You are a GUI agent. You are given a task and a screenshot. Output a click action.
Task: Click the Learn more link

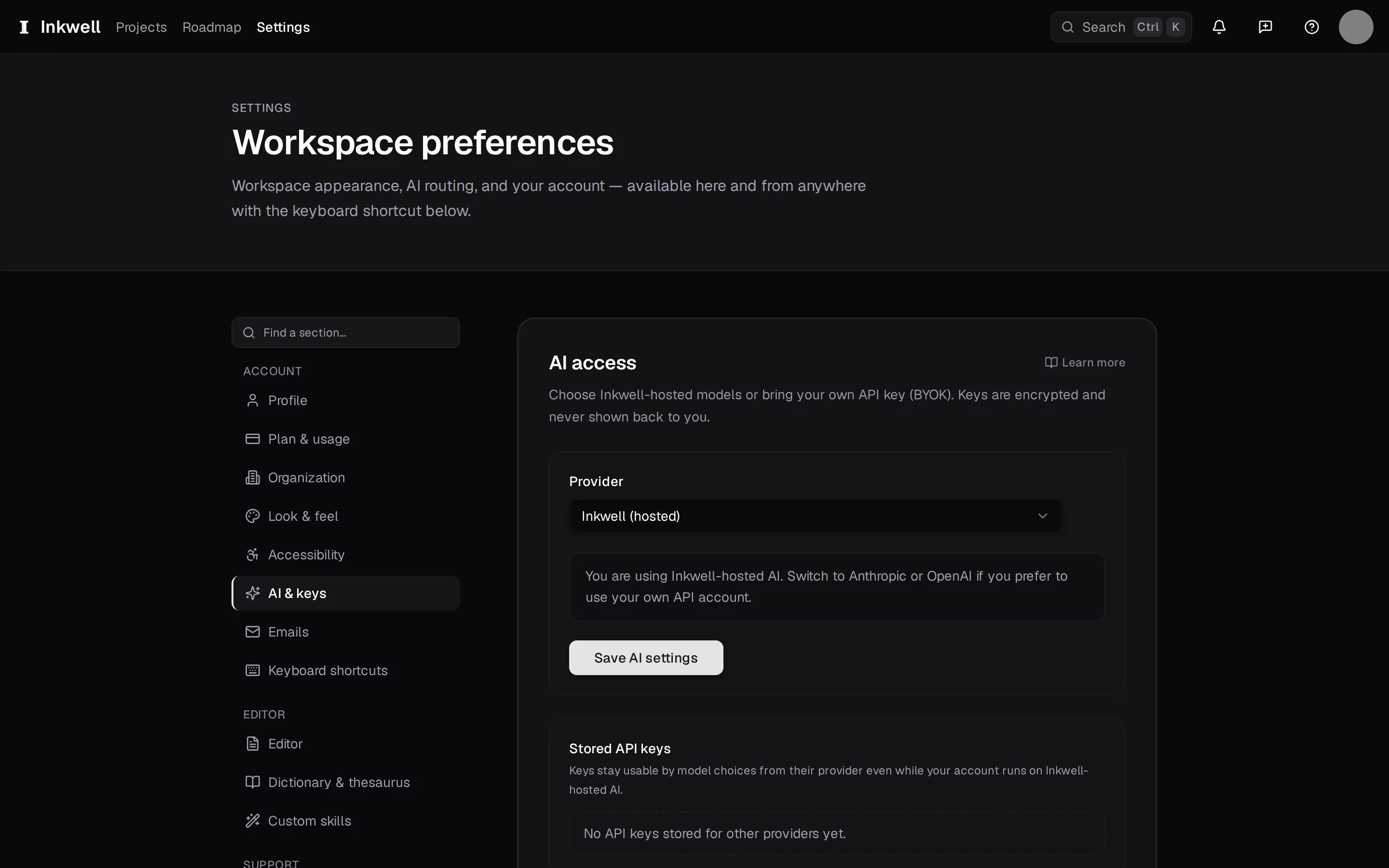[1085, 362]
